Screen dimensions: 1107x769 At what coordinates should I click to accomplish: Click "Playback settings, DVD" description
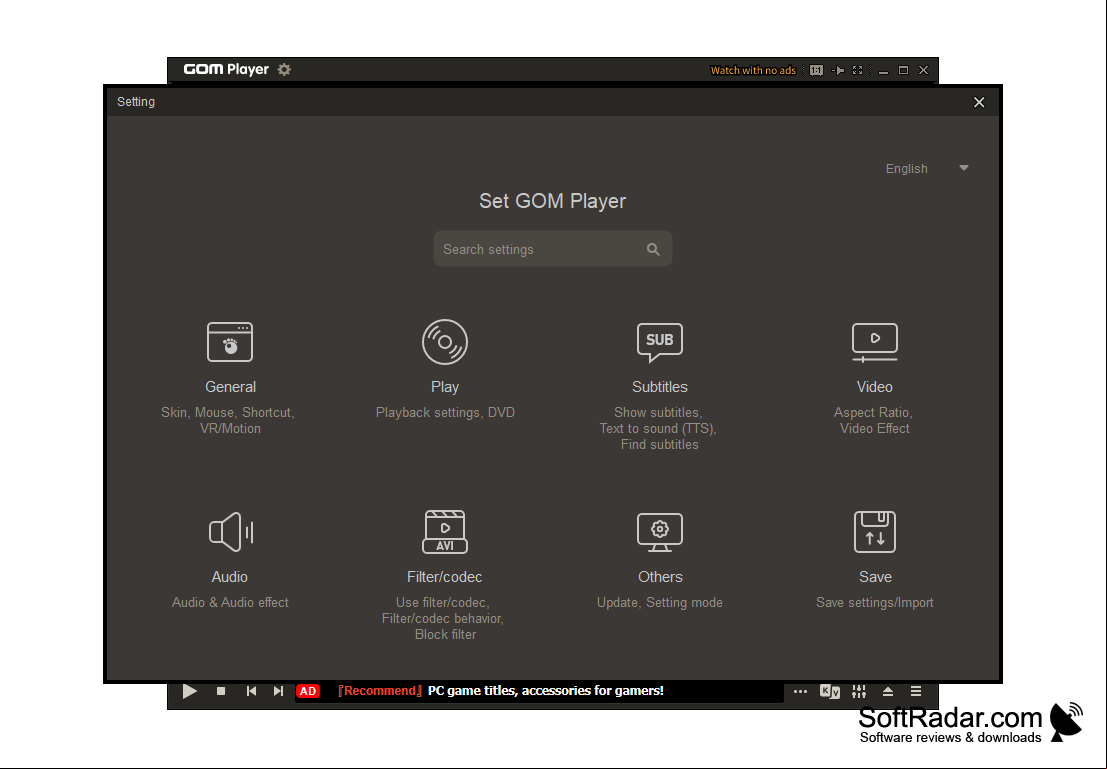(445, 412)
